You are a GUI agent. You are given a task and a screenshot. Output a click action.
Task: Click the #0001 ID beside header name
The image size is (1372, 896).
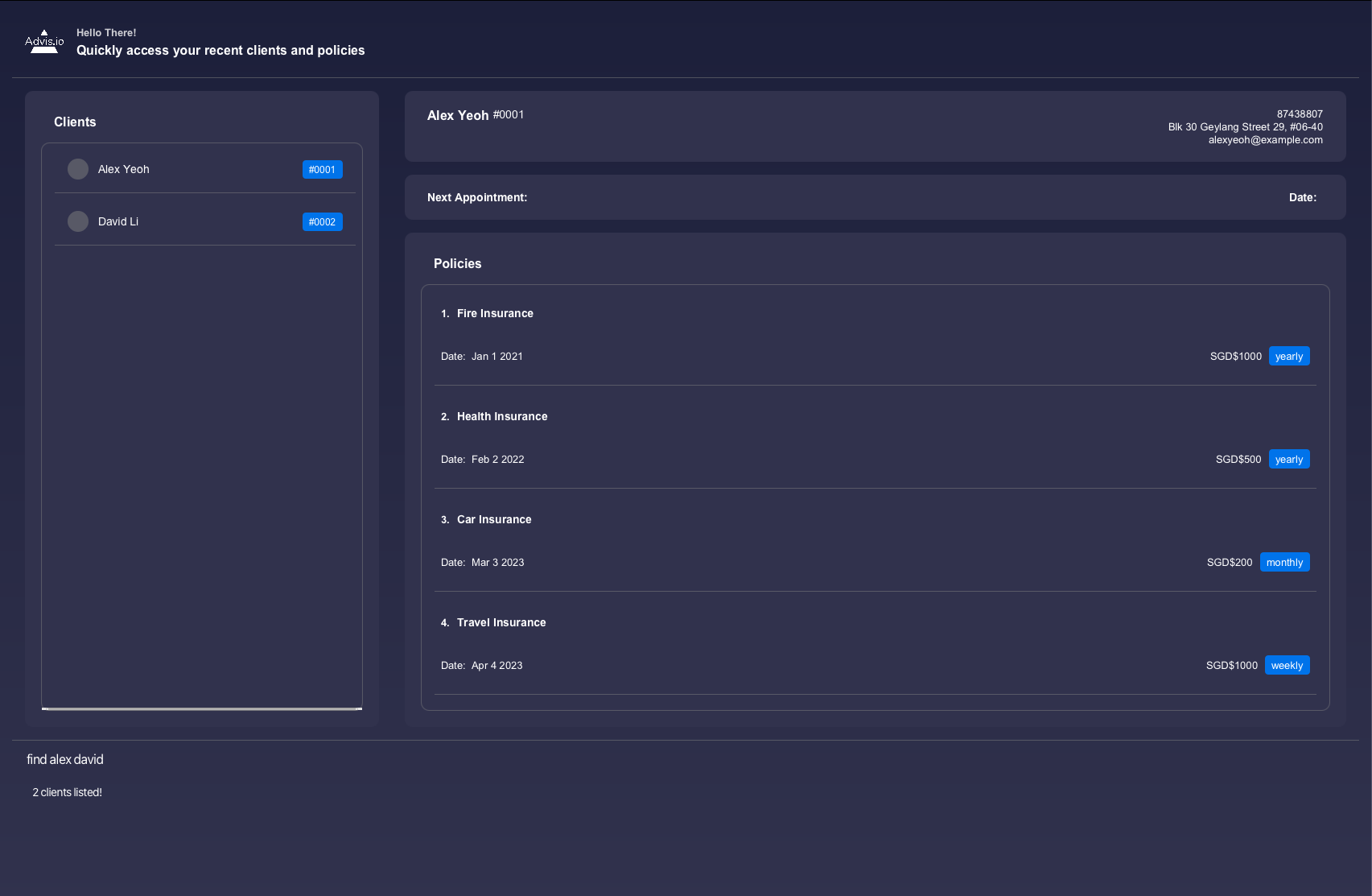pos(509,114)
